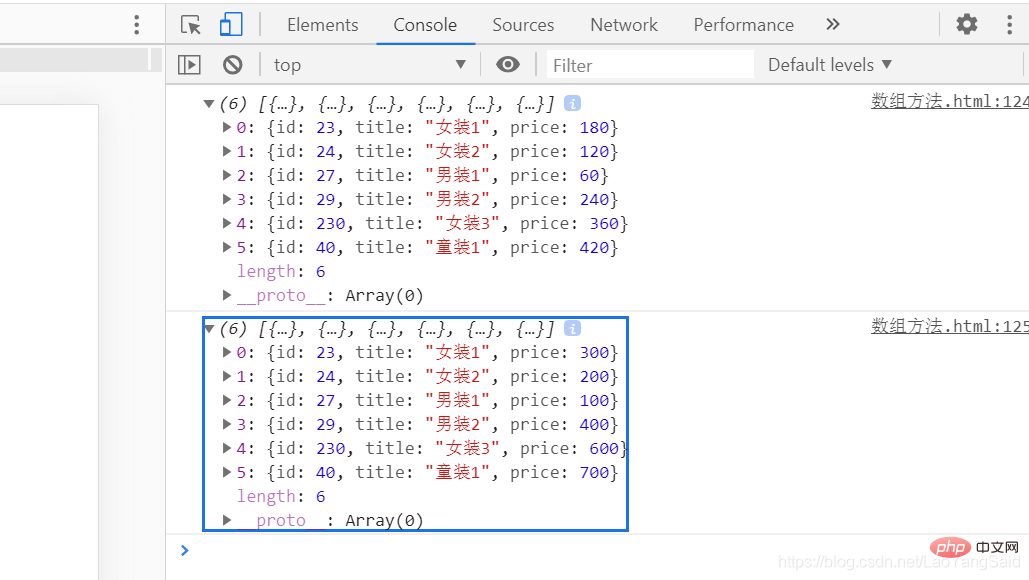Expand second array __proto__ entry
1029x580 pixels.
(x=226, y=520)
